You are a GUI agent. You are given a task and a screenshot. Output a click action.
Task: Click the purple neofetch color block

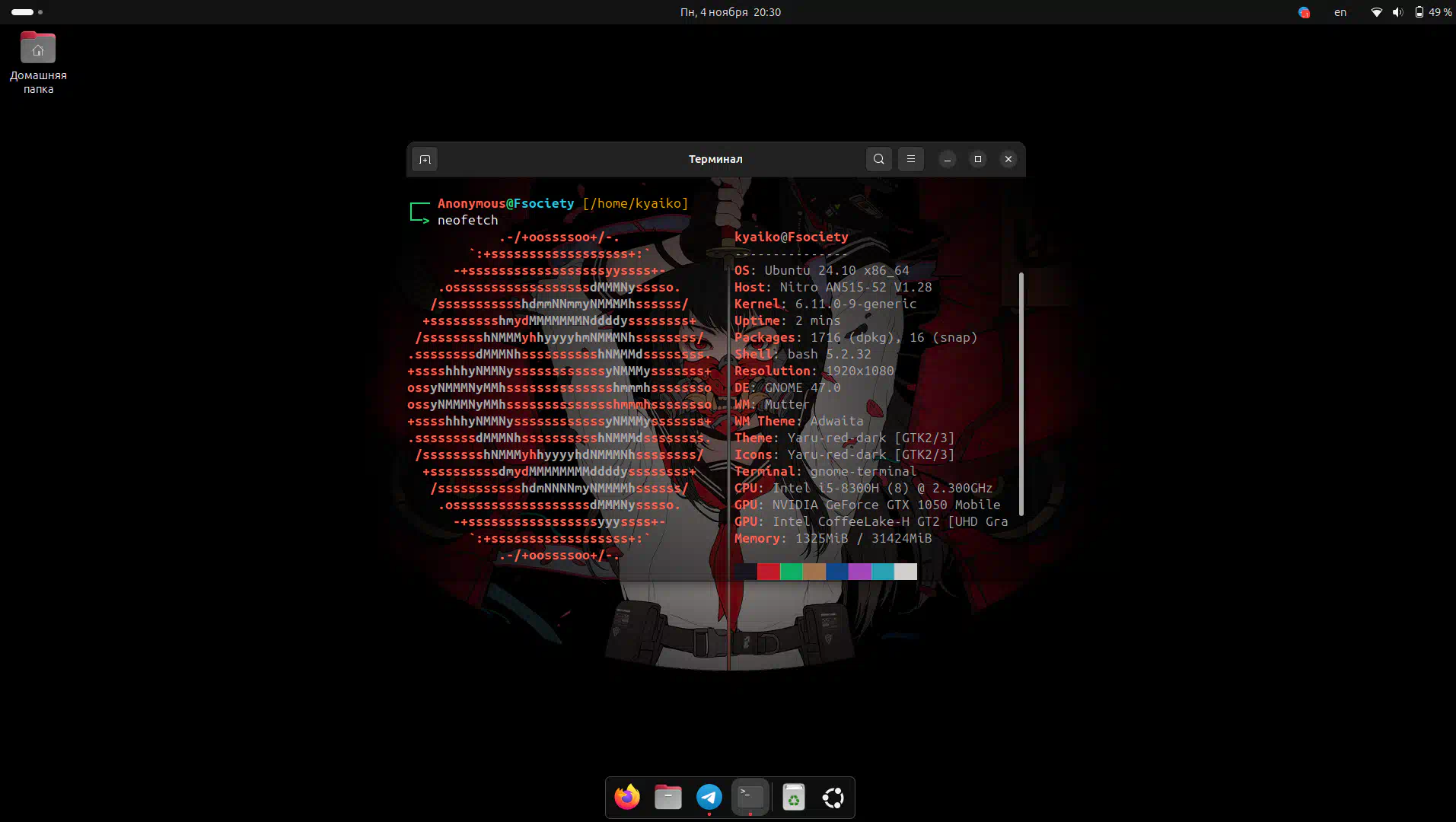pyautogui.click(x=859, y=572)
